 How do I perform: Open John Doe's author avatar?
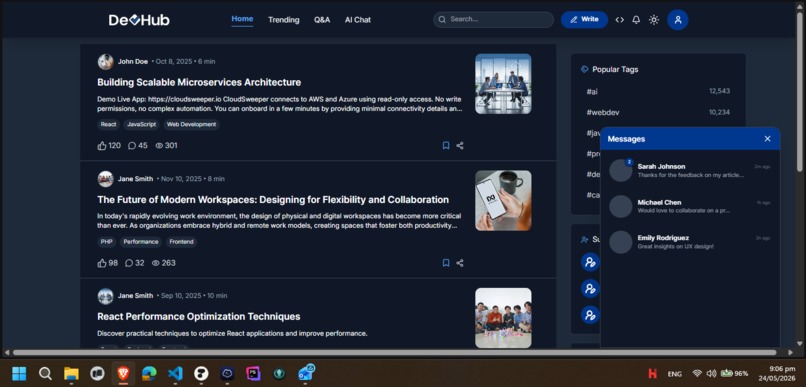tap(105, 62)
